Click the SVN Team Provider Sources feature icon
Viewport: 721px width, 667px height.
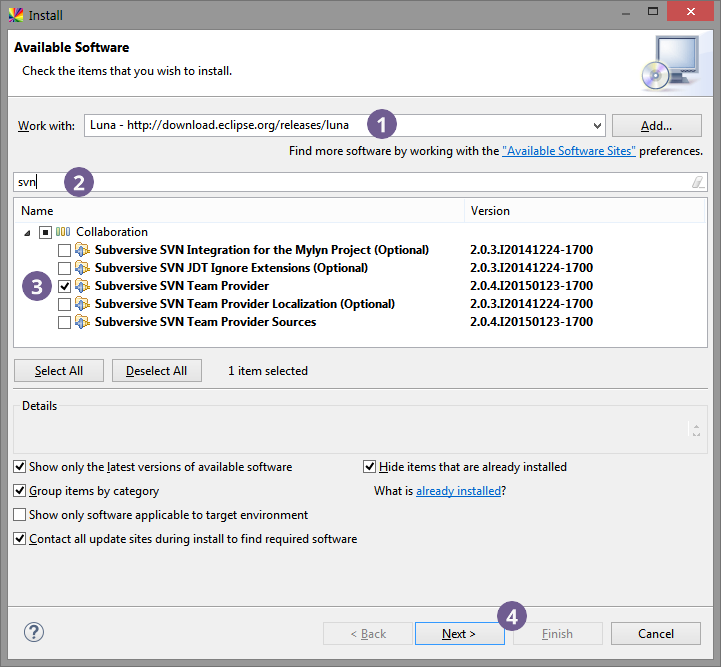pos(84,322)
